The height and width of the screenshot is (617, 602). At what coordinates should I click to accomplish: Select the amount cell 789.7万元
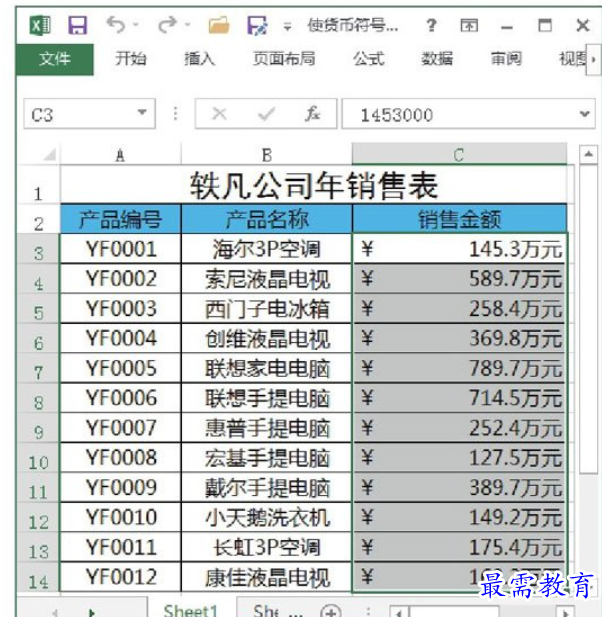[x=459, y=368]
